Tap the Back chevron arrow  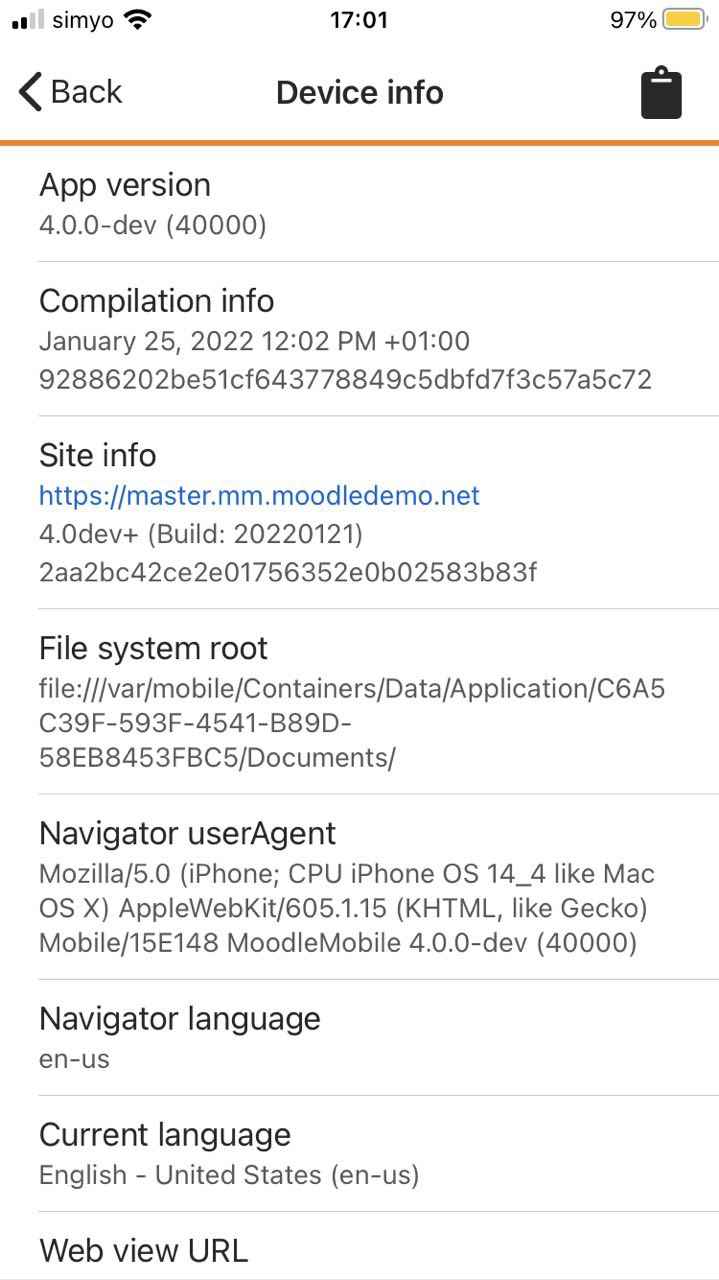(x=30, y=92)
